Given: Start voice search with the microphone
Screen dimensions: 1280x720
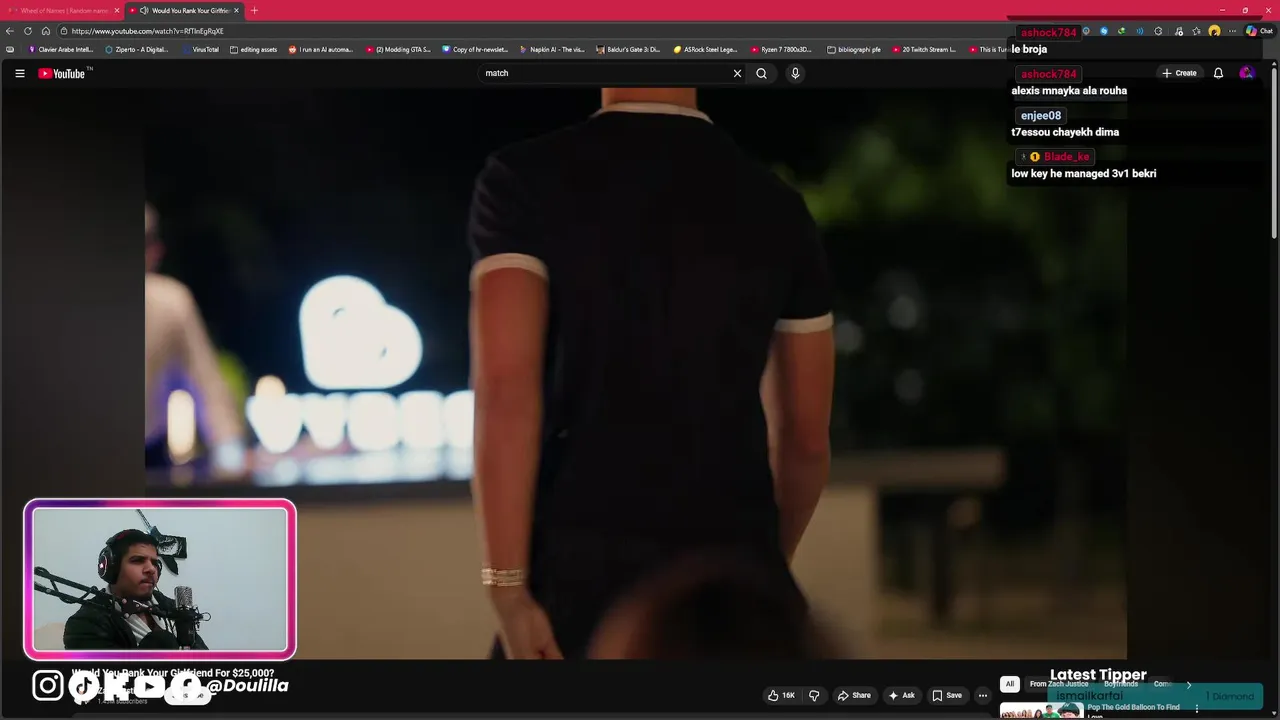Looking at the screenshot, I should pyautogui.click(x=795, y=73).
